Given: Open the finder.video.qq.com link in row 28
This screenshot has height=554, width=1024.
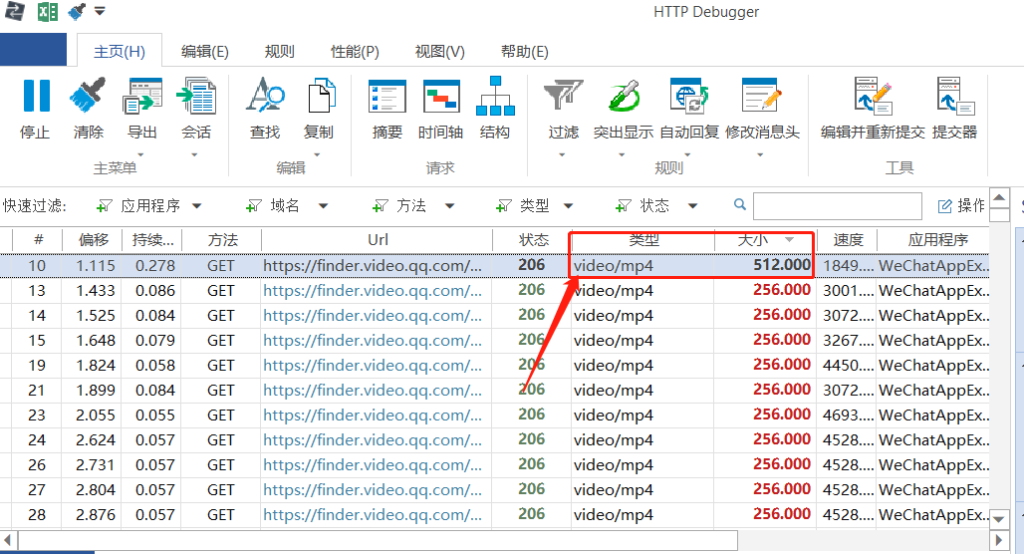Looking at the screenshot, I should click(373, 515).
